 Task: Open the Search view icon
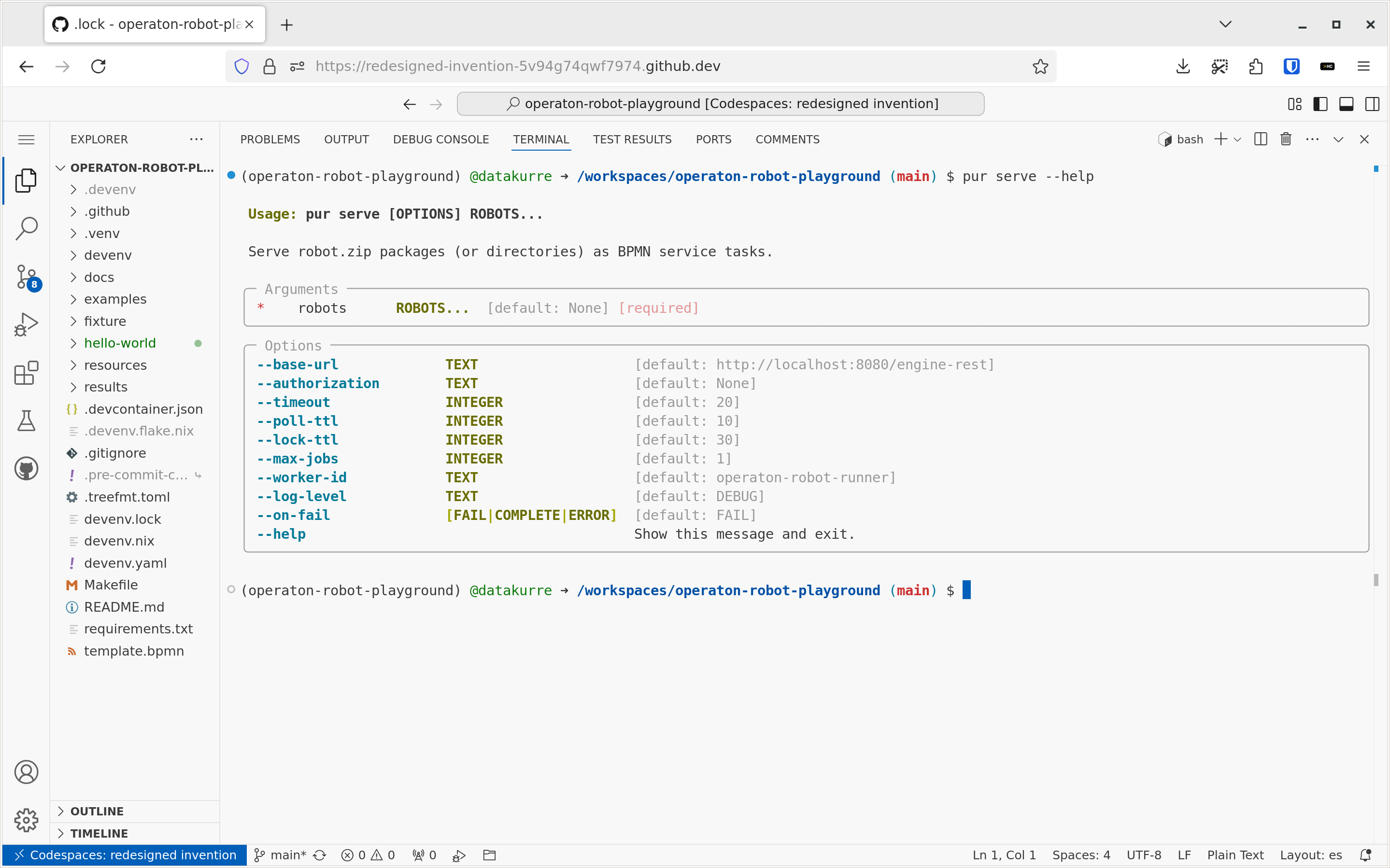point(26,228)
